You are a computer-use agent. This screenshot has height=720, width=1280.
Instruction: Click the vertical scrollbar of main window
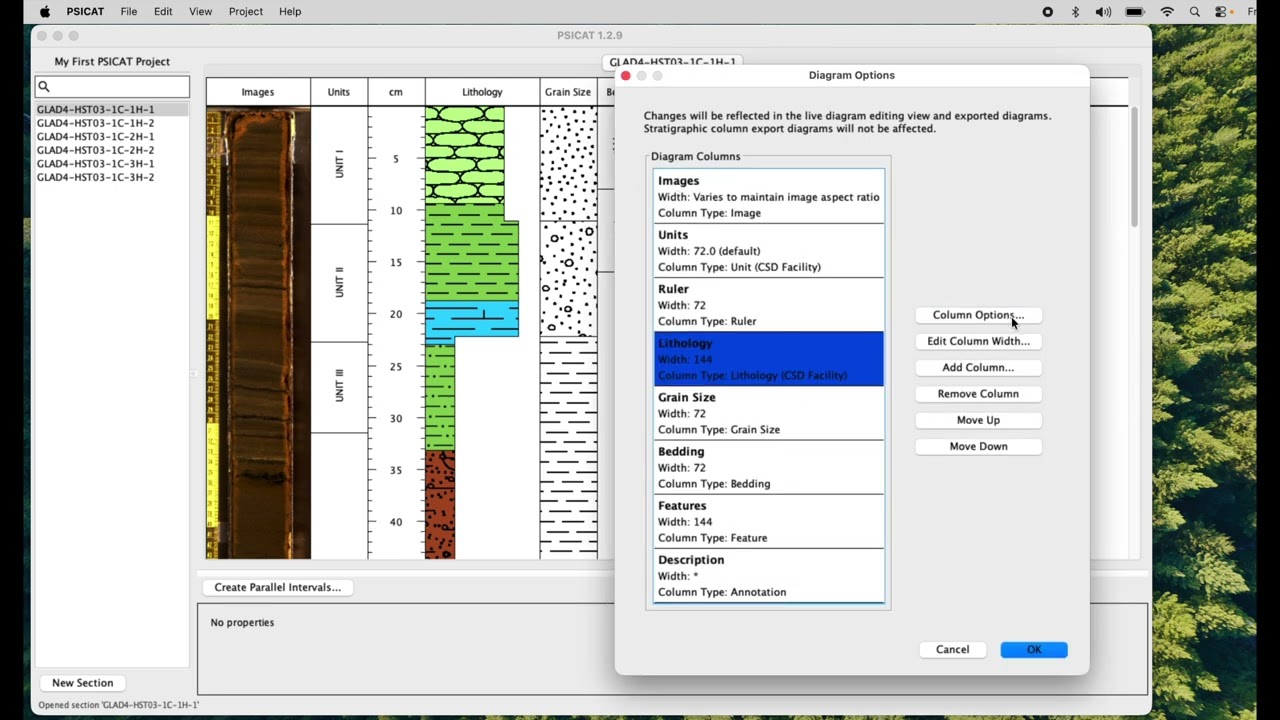pyautogui.click(x=1135, y=165)
